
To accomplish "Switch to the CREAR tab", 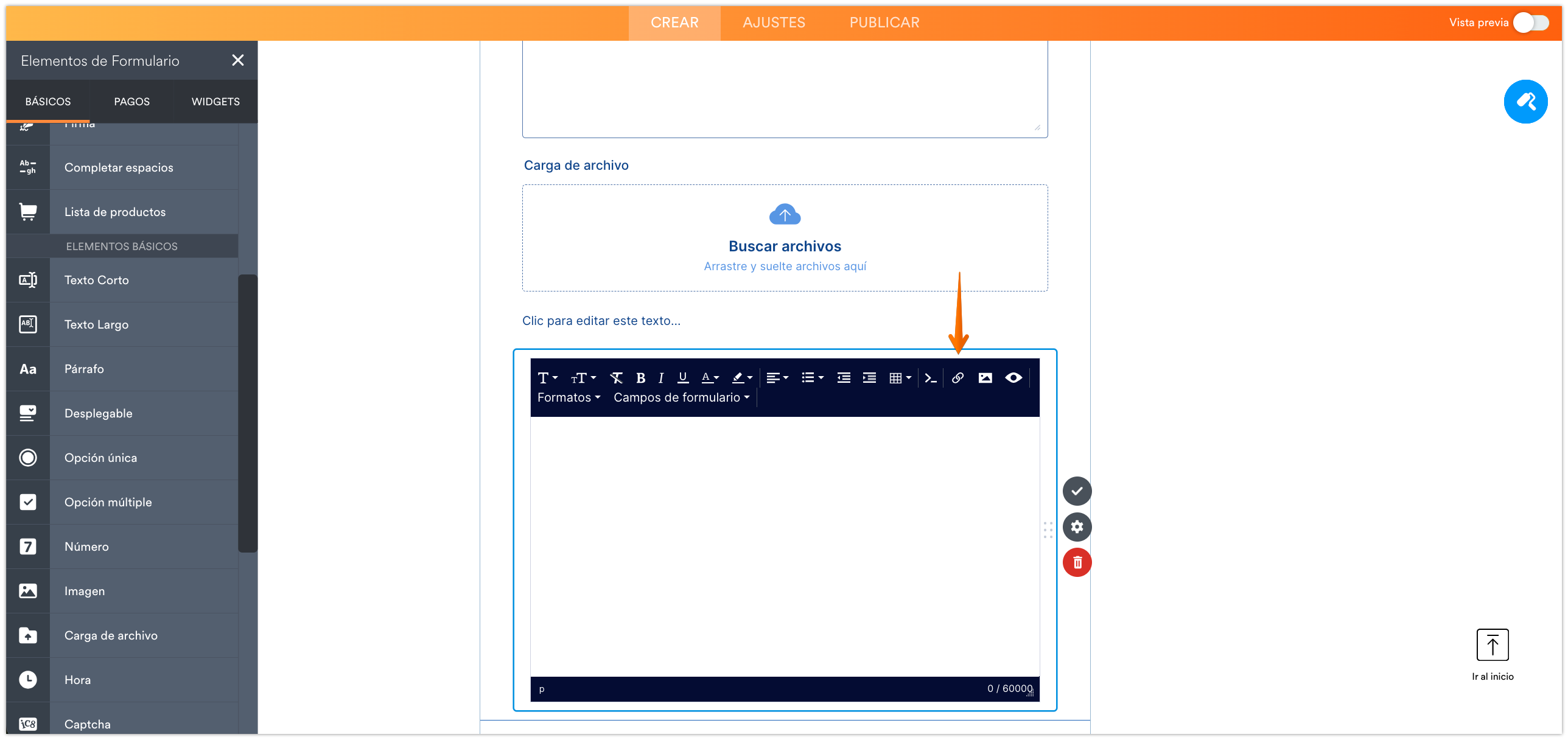I will click(674, 23).
